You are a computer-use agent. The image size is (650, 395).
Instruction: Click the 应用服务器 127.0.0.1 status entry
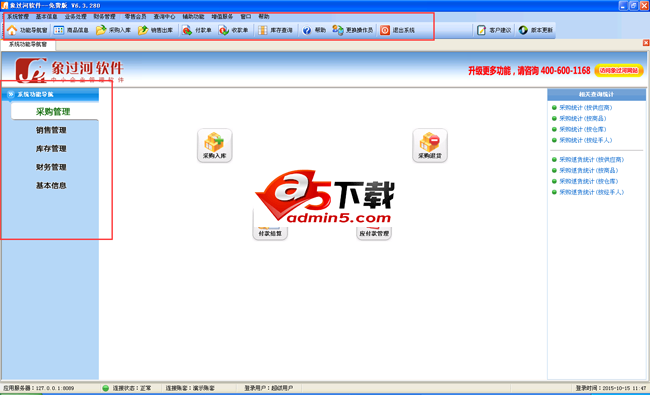coord(39,388)
